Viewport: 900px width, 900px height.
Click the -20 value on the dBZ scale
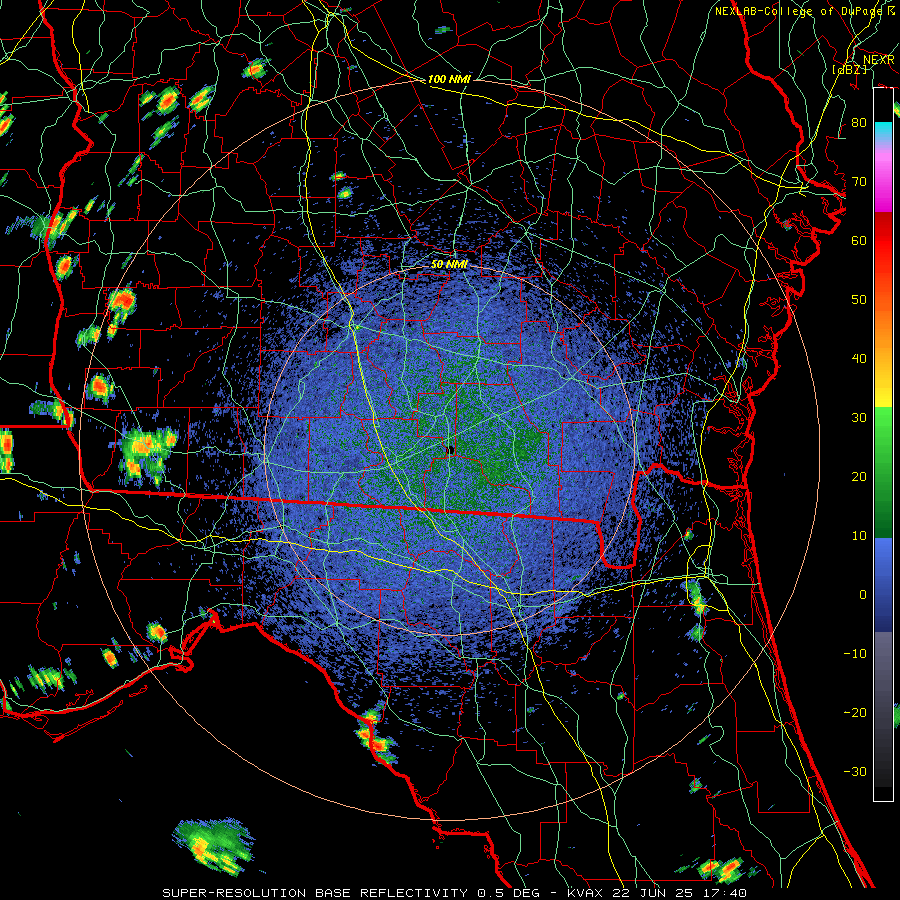[855, 712]
